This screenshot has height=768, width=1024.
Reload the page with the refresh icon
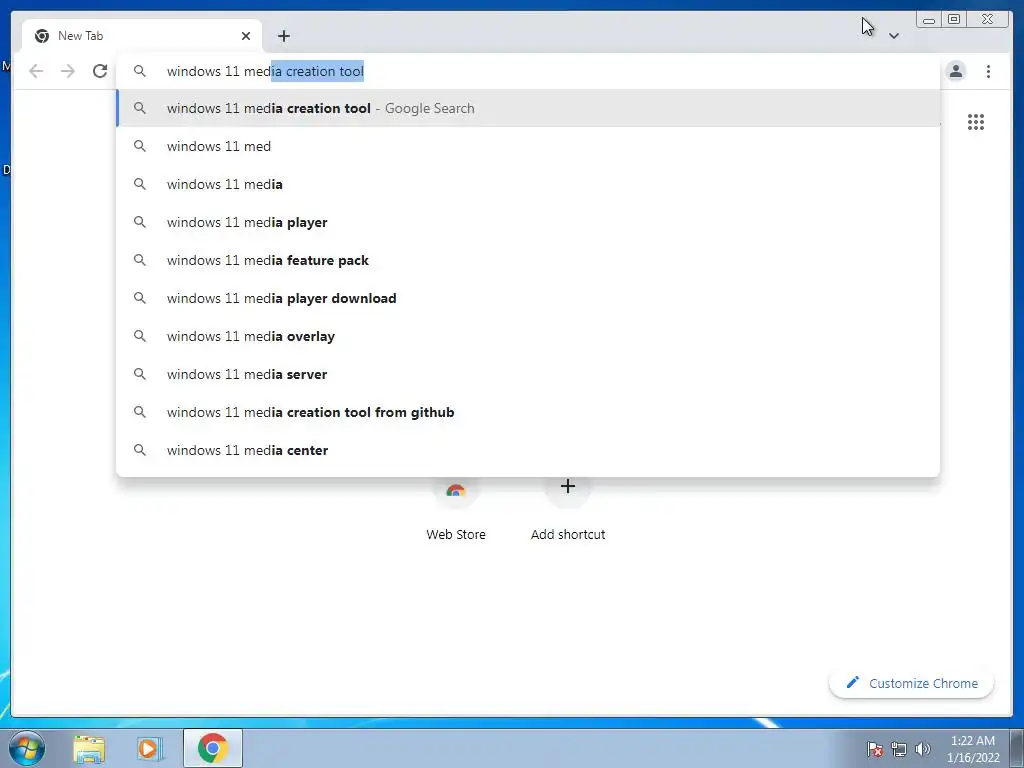point(100,71)
